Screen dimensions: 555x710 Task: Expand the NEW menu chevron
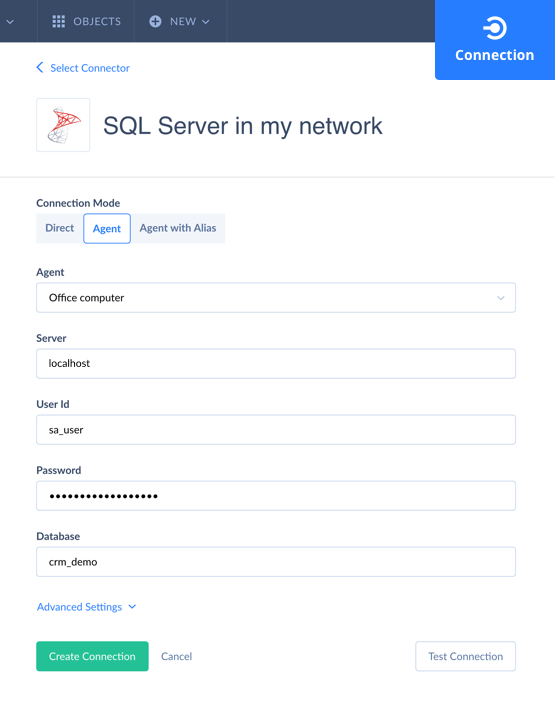[206, 21]
